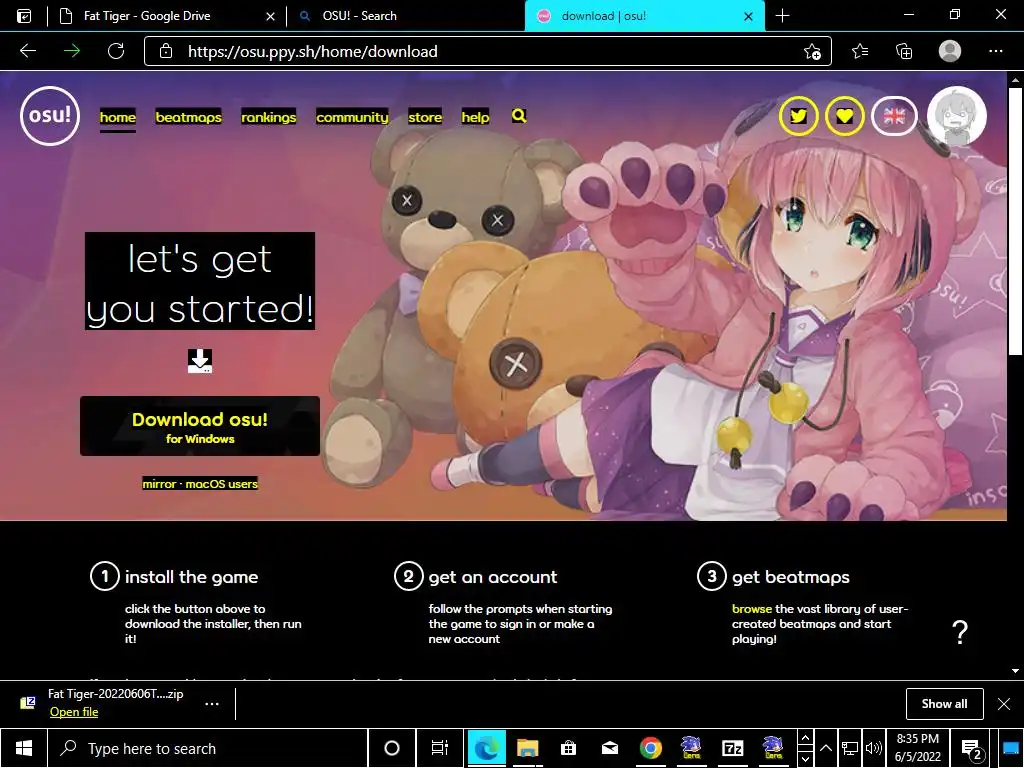Open file link for Fat Tiger zip
This screenshot has height=768, width=1024.
click(x=74, y=712)
